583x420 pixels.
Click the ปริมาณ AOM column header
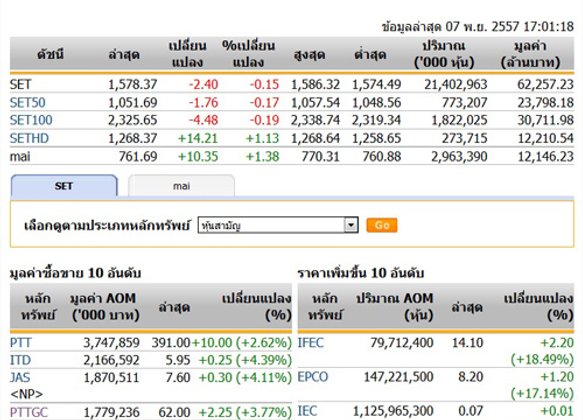[x=394, y=307]
